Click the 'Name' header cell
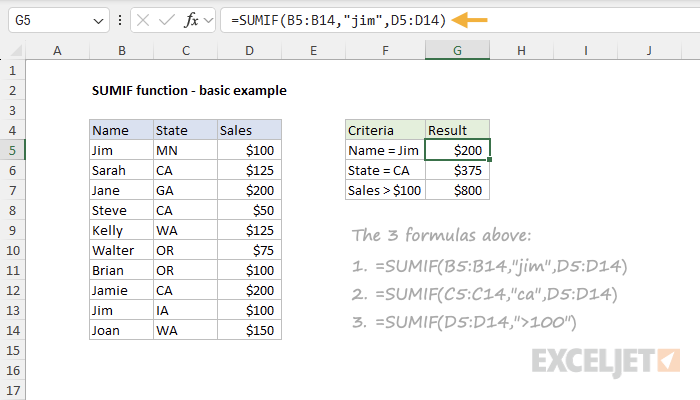This screenshot has width=700, height=400. click(x=121, y=130)
